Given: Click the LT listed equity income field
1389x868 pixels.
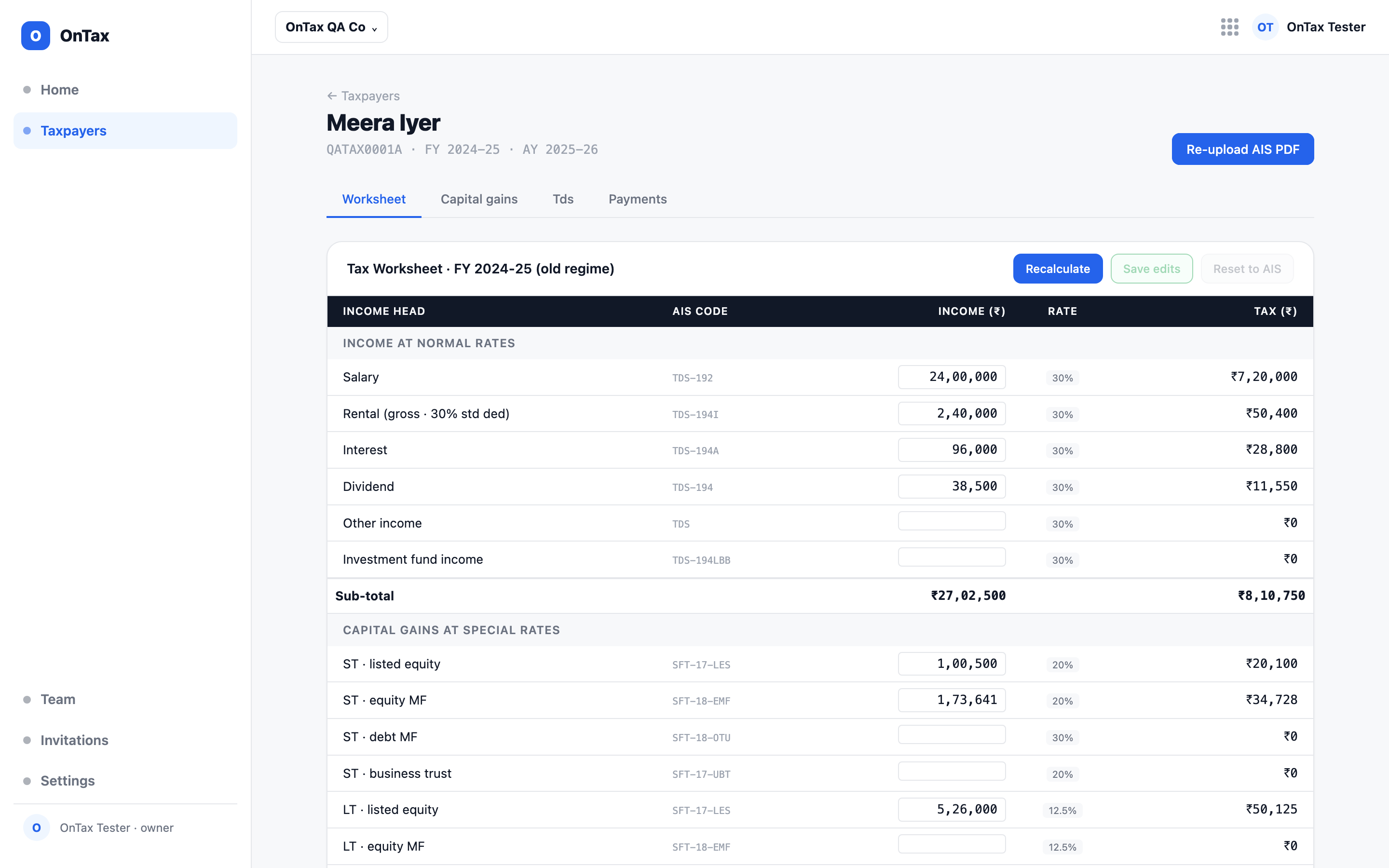Looking at the screenshot, I should tap(952, 810).
